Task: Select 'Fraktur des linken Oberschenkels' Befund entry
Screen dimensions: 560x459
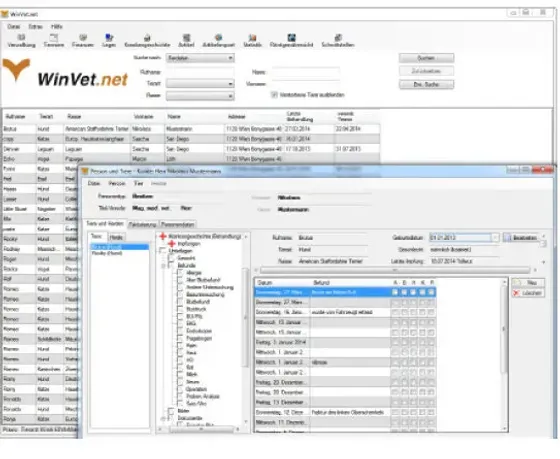Action: (x=348, y=412)
